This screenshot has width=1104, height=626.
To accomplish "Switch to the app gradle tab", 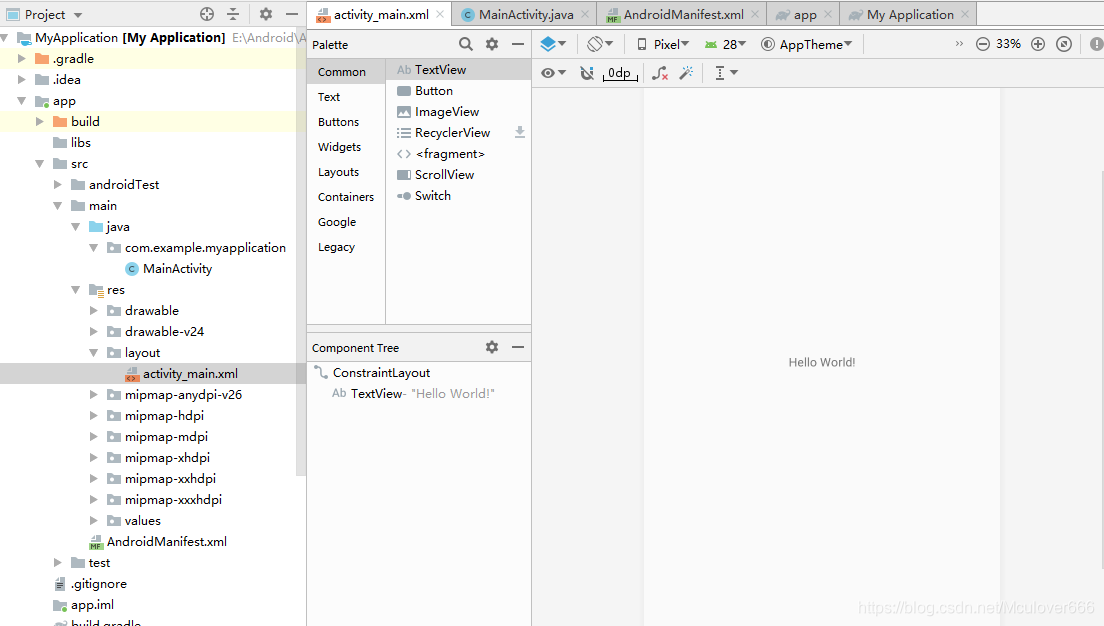I will 805,14.
